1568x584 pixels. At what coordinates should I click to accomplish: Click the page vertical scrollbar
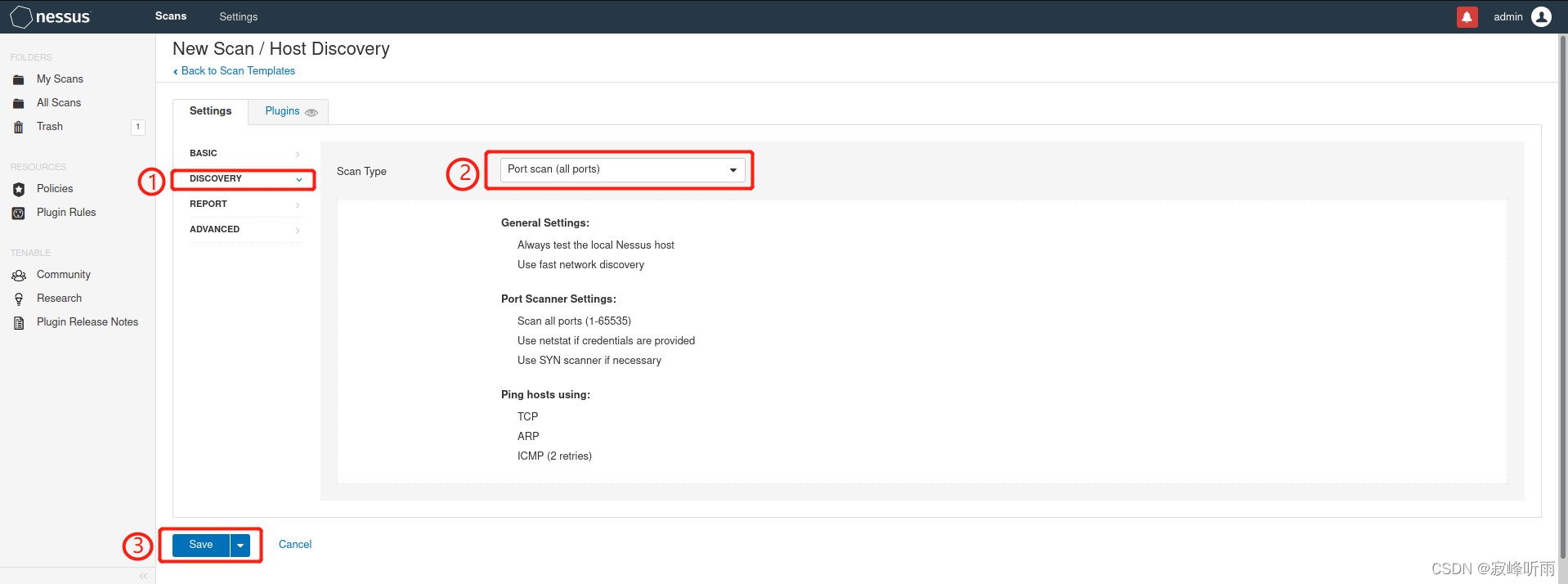click(1563, 299)
